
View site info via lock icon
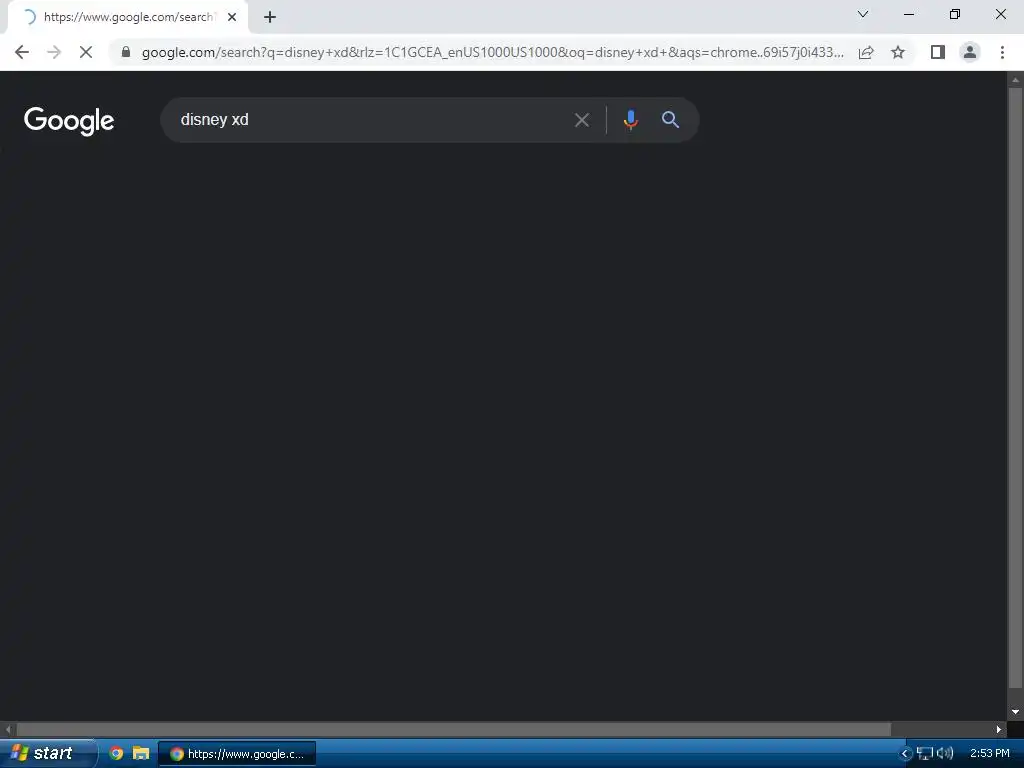click(x=126, y=52)
